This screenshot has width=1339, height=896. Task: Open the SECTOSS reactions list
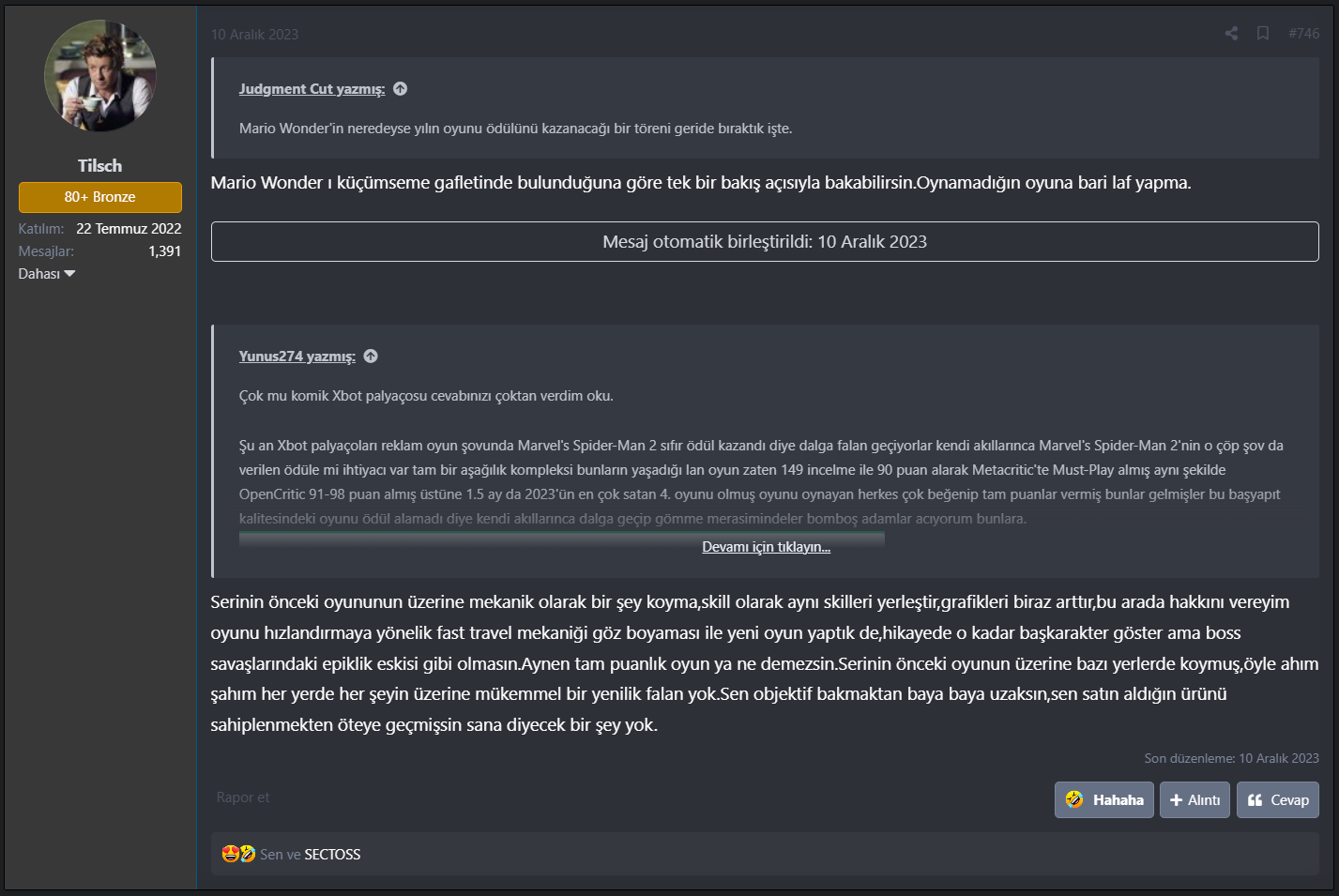coord(332,855)
